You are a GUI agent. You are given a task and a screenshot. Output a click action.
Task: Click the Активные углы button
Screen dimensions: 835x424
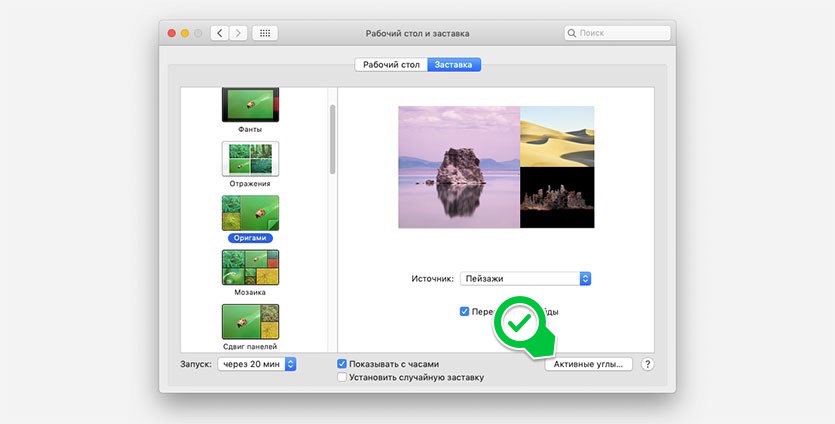[x=588, y=365]
